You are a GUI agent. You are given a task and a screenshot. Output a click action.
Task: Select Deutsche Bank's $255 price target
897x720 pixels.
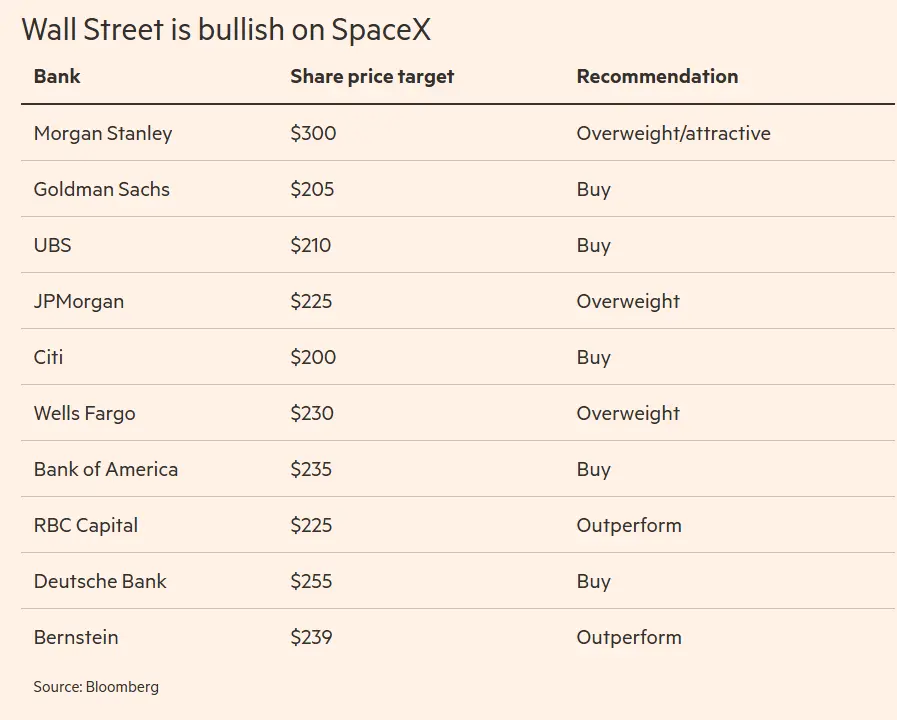pos(311,581)
